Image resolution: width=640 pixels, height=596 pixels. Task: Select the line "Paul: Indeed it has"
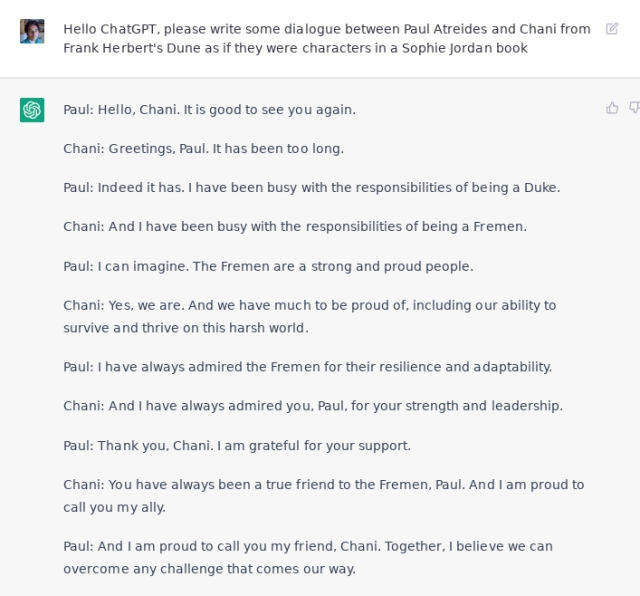[311, 187]
